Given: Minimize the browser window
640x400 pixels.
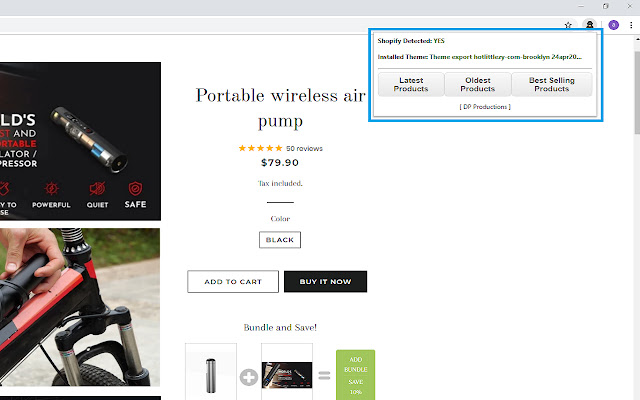Looking at the screenshot, I should tap(581, 6).
